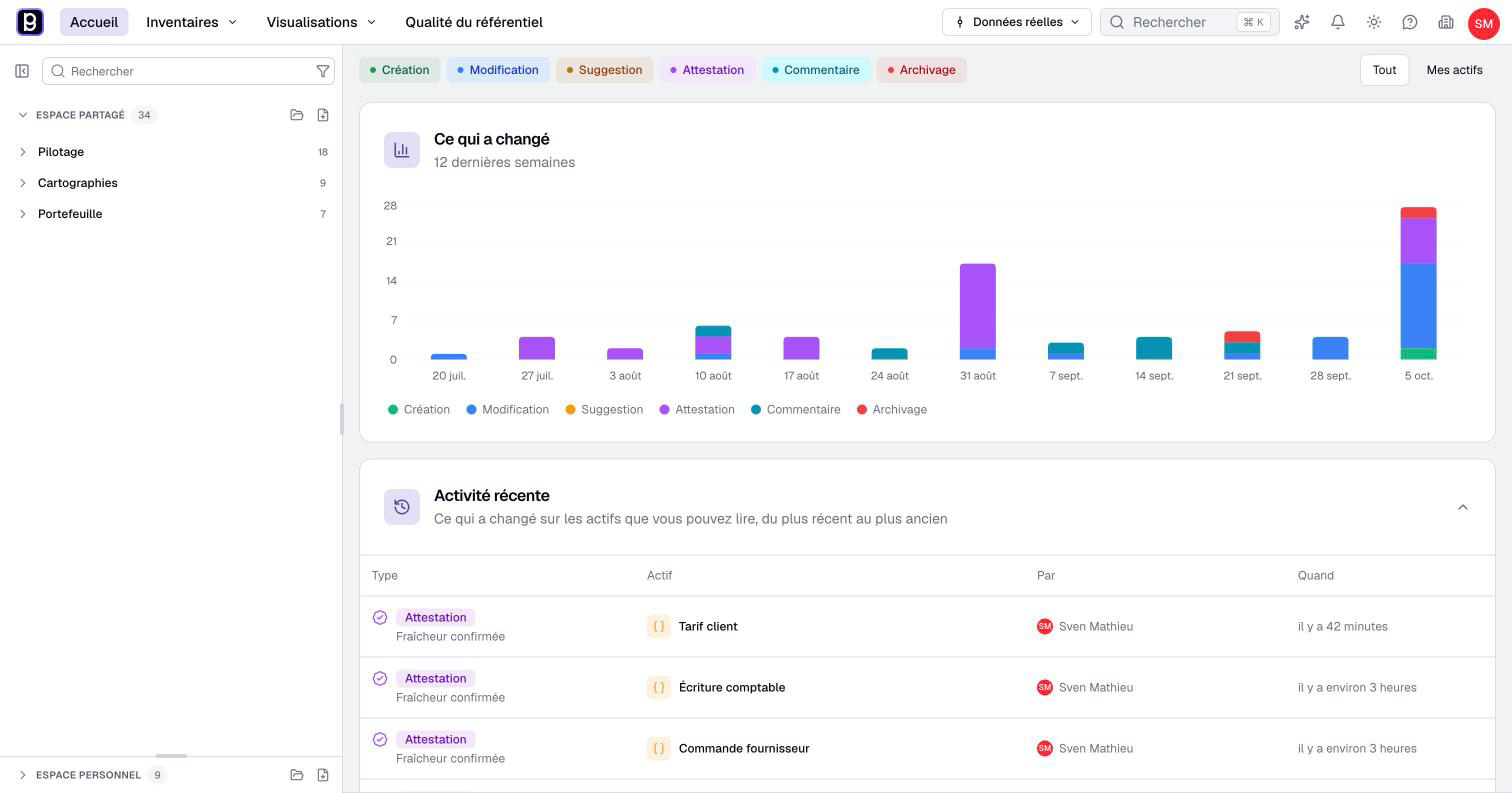Expand the Pilotage folder
Image resolution: width=1512 pixels, height=793 pixels.
23,152
